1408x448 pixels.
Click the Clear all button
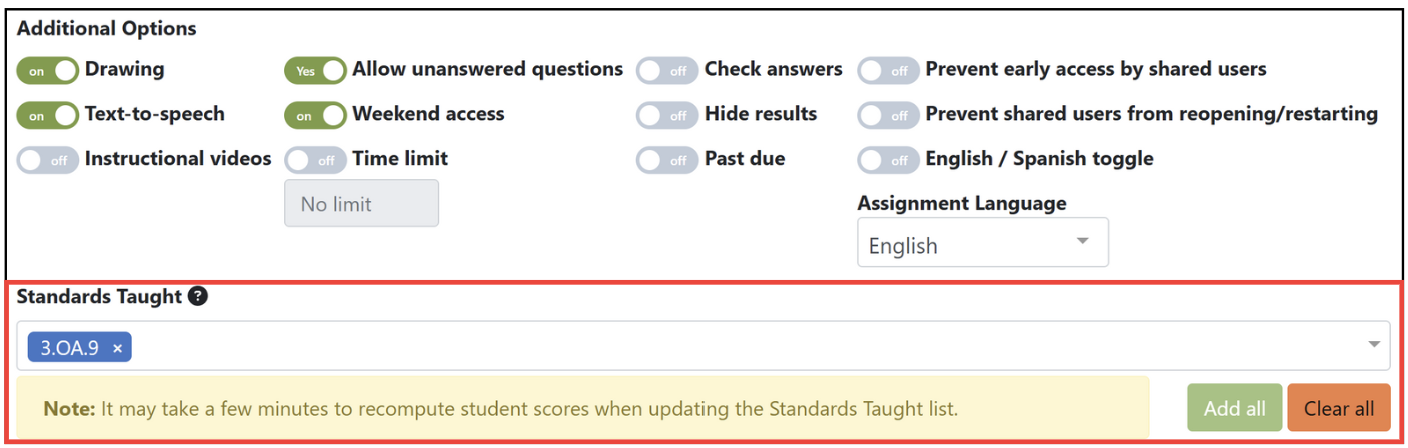(x=1339, y=408)
